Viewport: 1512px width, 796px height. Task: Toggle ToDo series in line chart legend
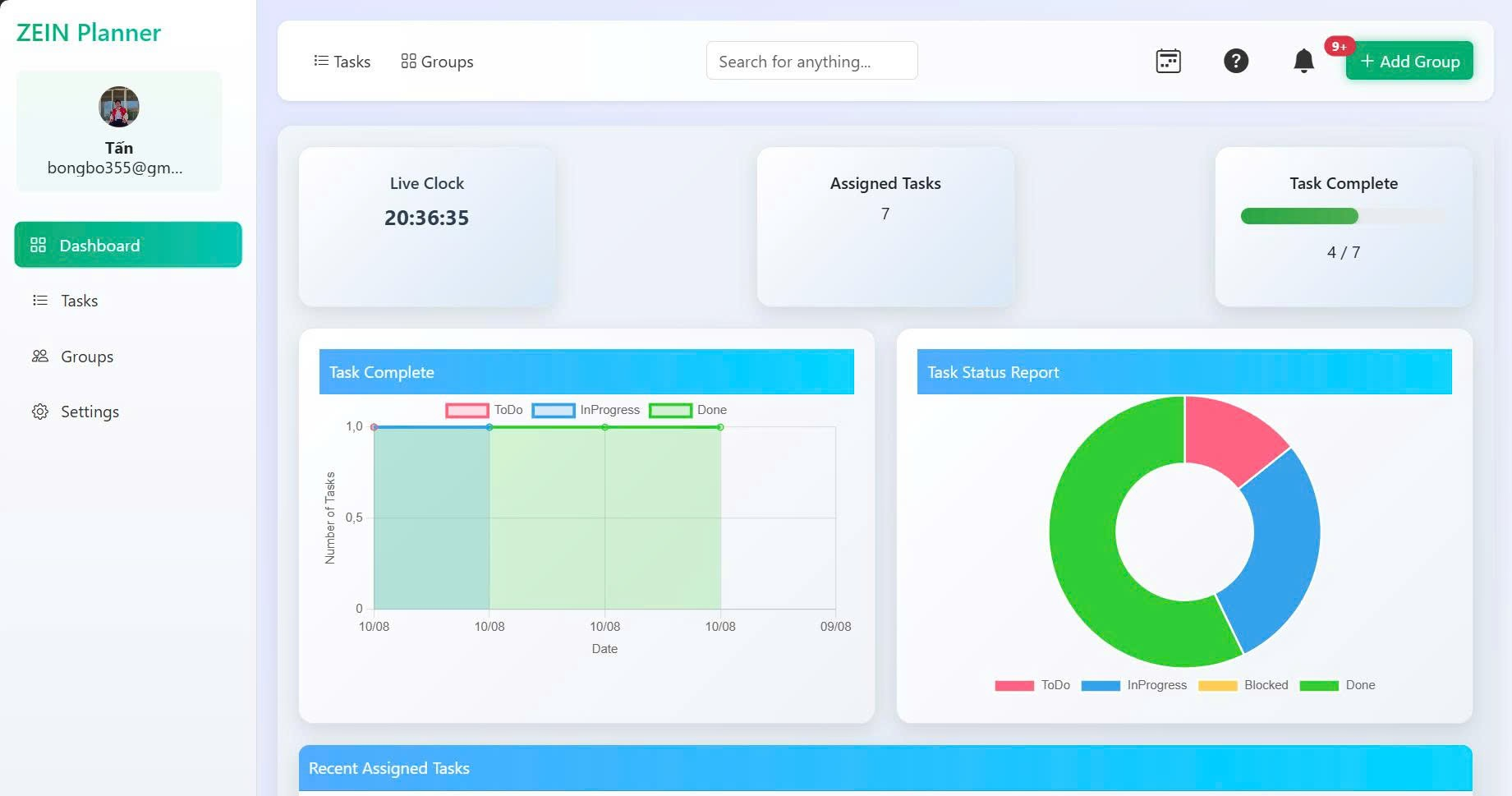click(485, 410)
